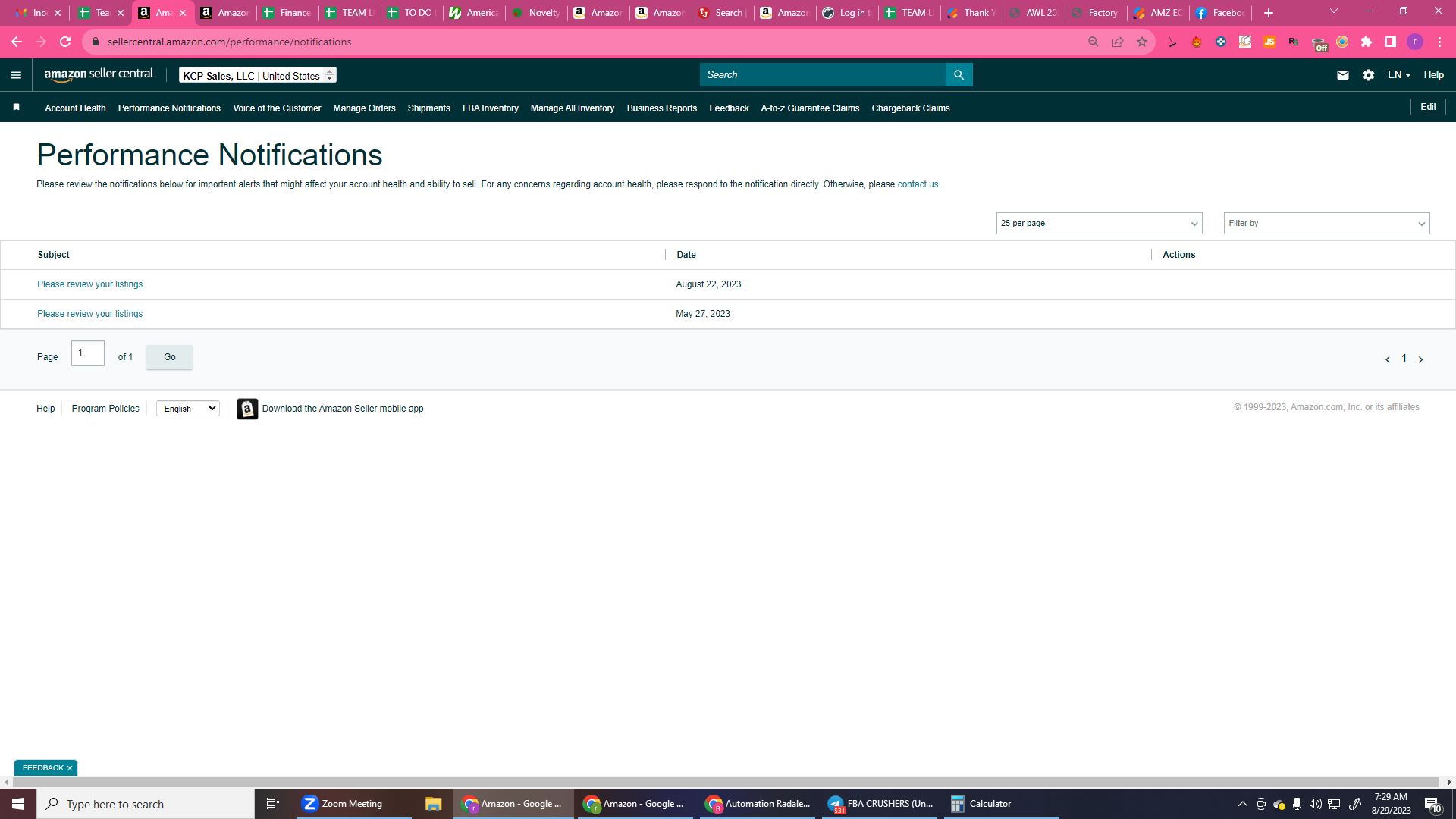1456x819 pixels.
Task: Open the Chrome extensions puzzle icon
Action: click(1367, 42)
